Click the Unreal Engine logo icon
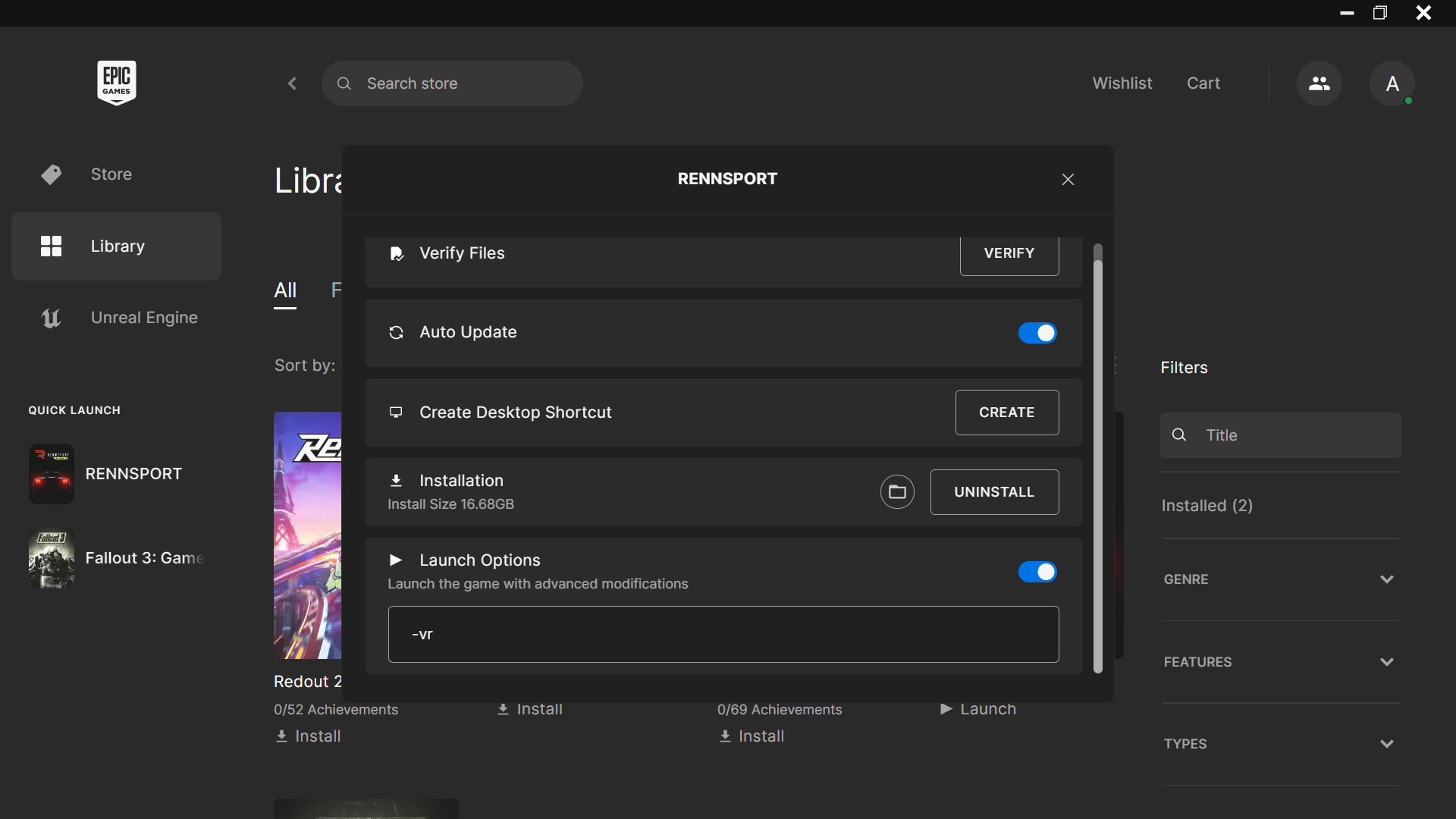The height and width of the screenshot is (819, 1456). (x=51, y=318)
